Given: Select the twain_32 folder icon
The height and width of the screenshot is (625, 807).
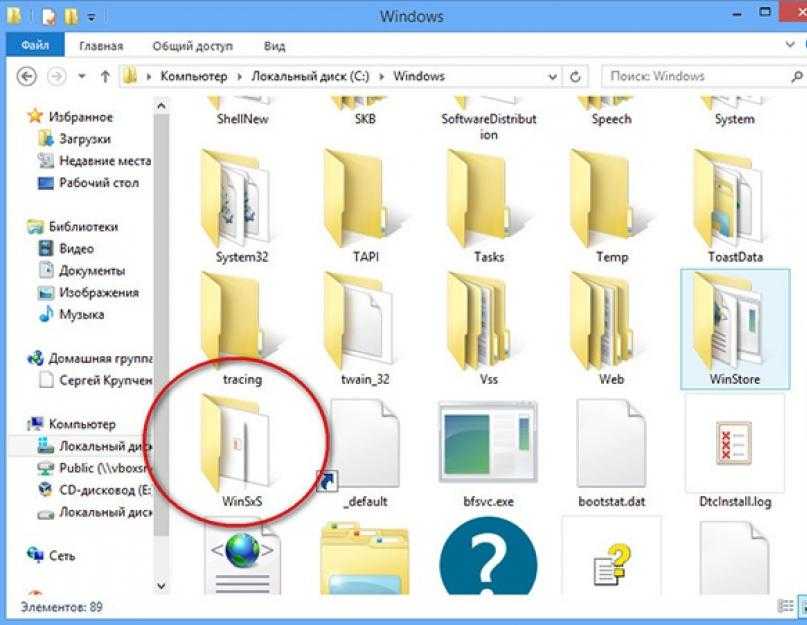Looking at the screenshot, I should 358,320.
